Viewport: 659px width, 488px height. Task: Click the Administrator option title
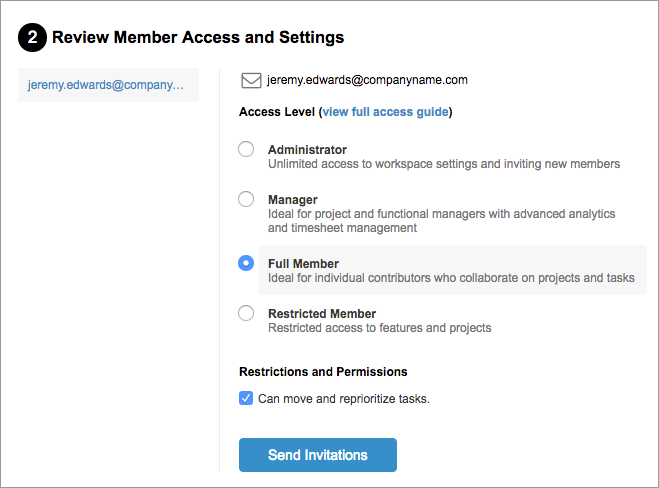tap(307, 149)
